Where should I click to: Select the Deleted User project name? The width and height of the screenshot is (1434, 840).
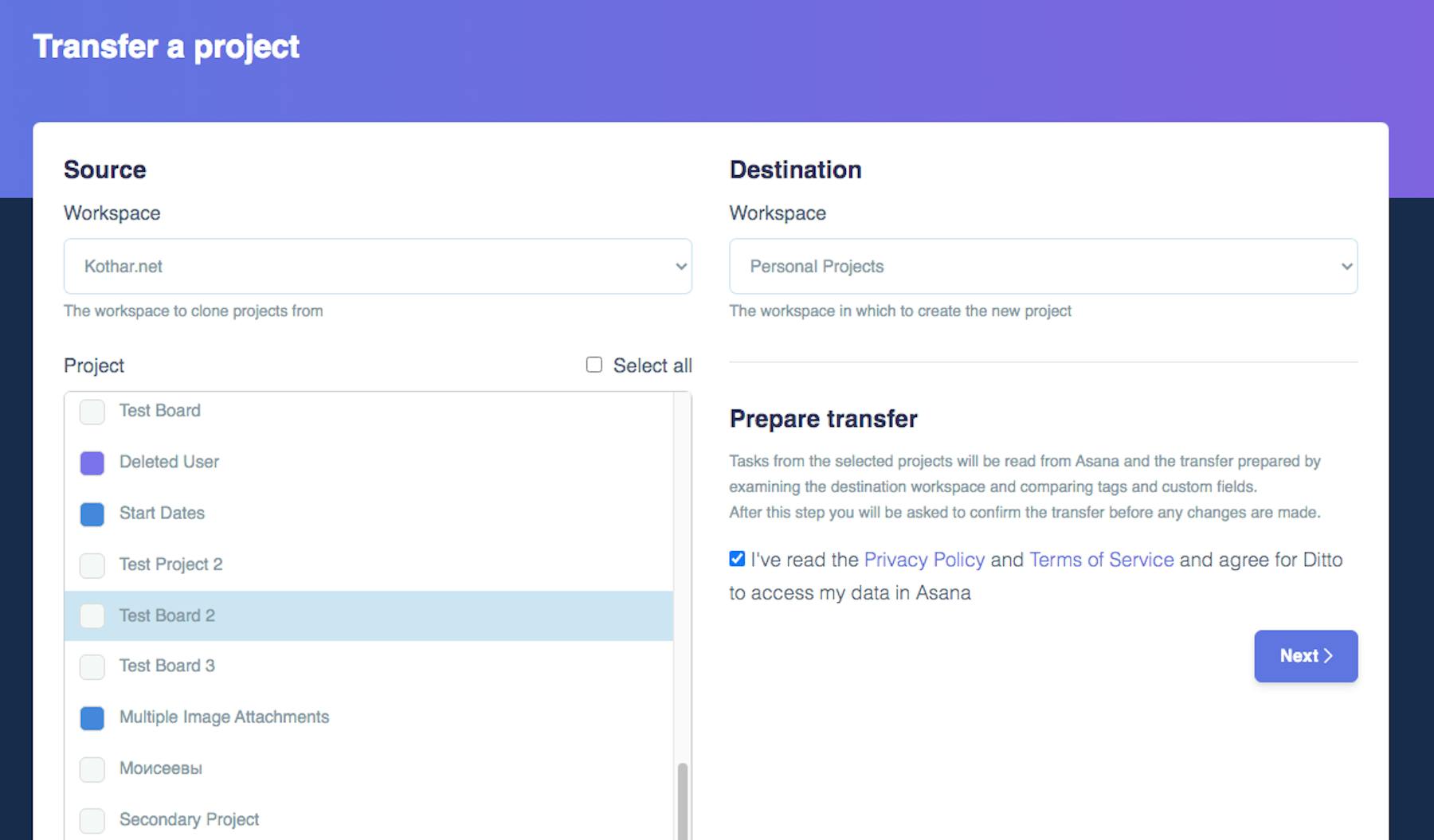169,462
